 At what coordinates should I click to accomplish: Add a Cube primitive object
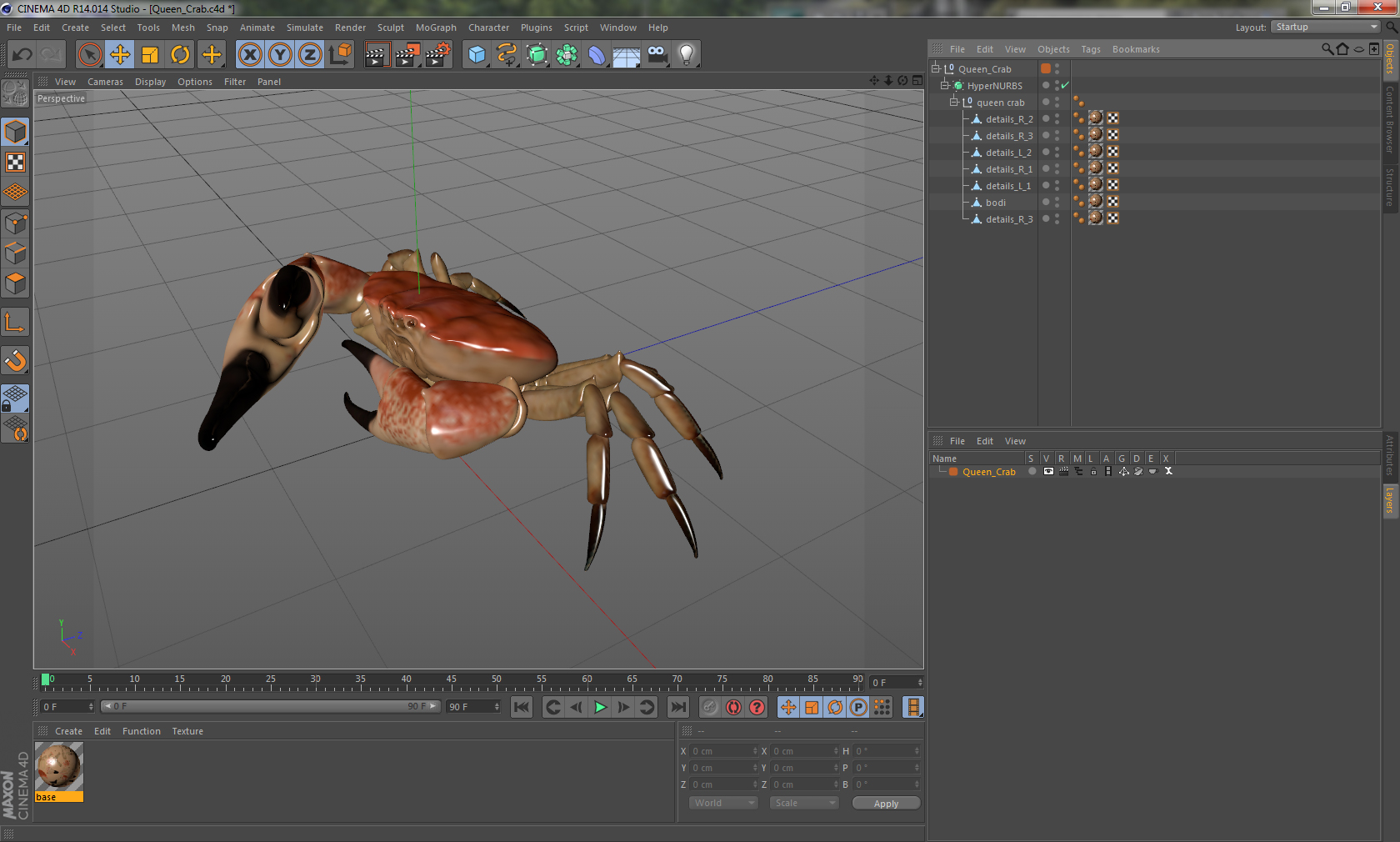click(x=477, y=55)
